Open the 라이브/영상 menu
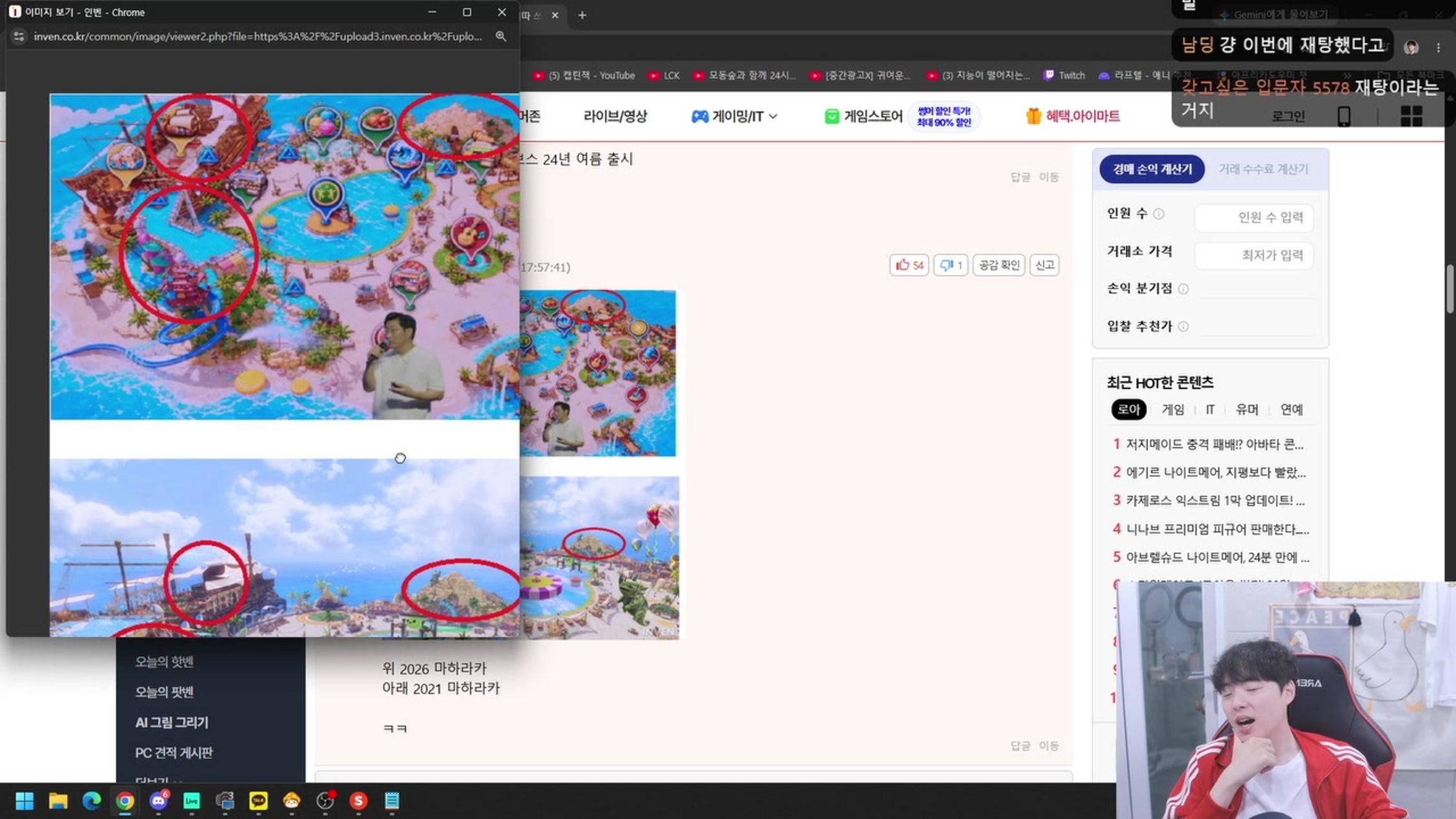 [x=615, y=116]
